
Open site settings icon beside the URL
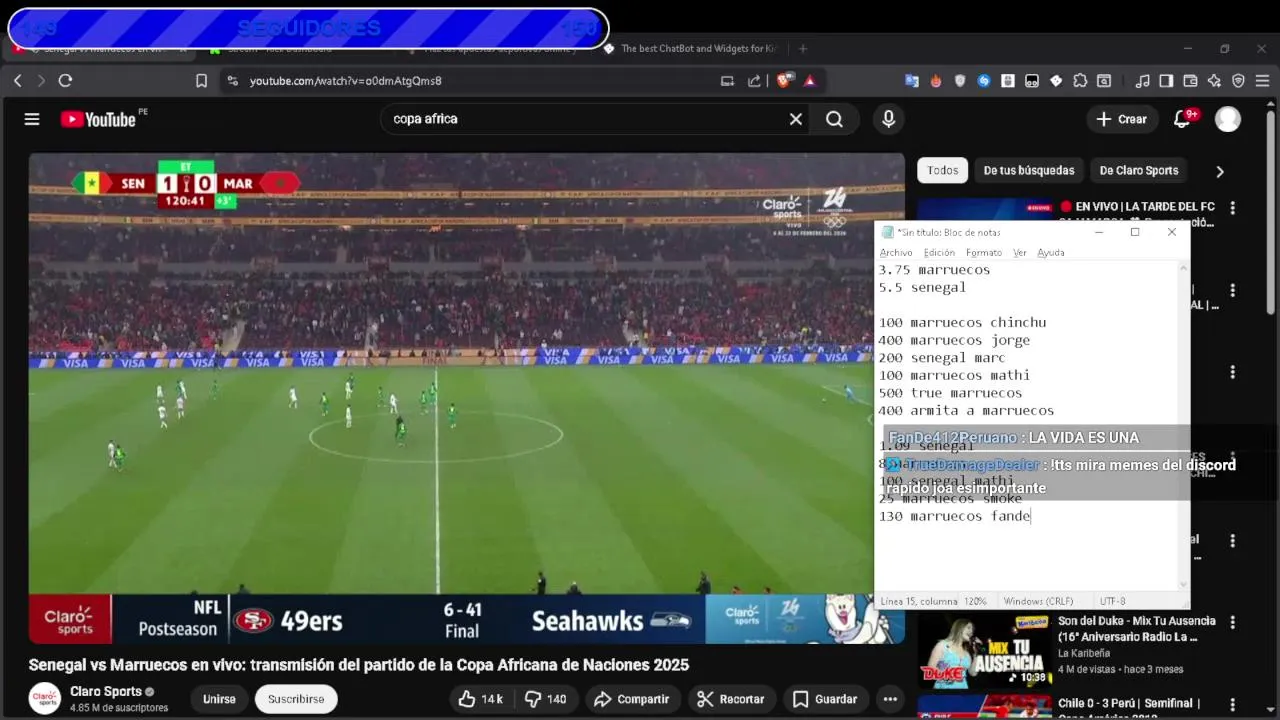(x=232, y=81)
